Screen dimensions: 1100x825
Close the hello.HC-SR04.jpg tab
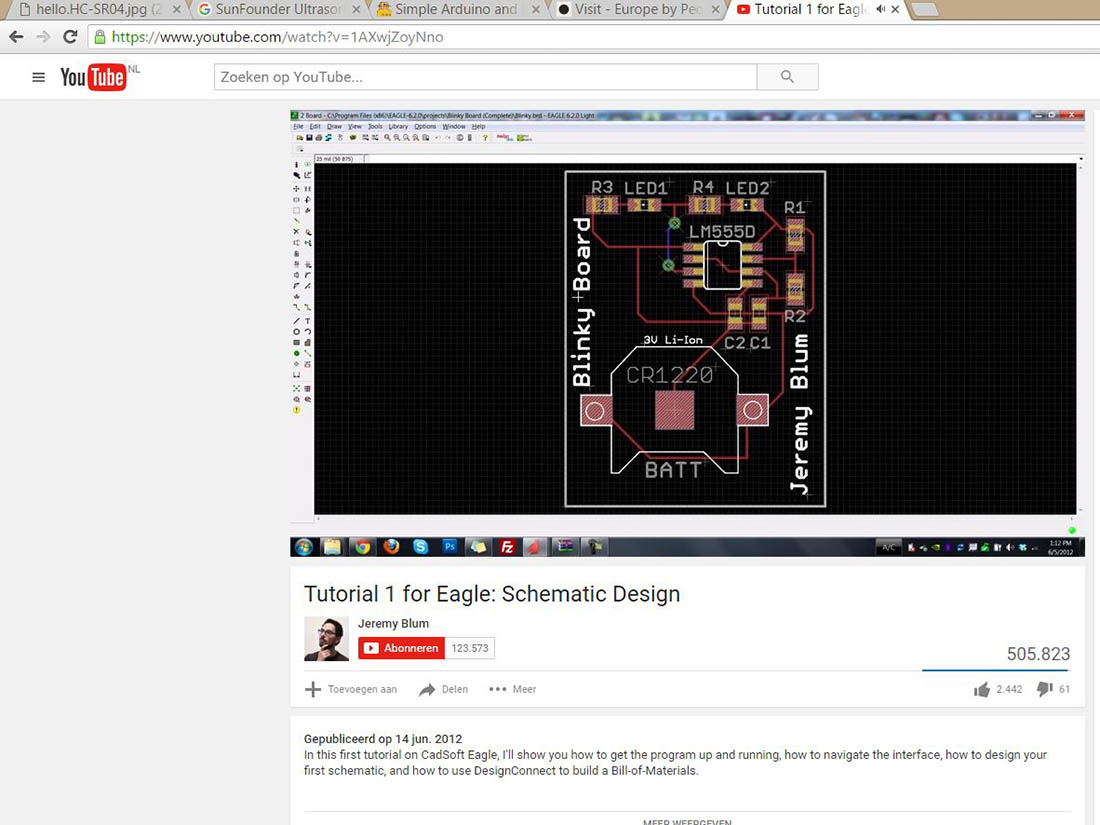click(x=176, y=10)
